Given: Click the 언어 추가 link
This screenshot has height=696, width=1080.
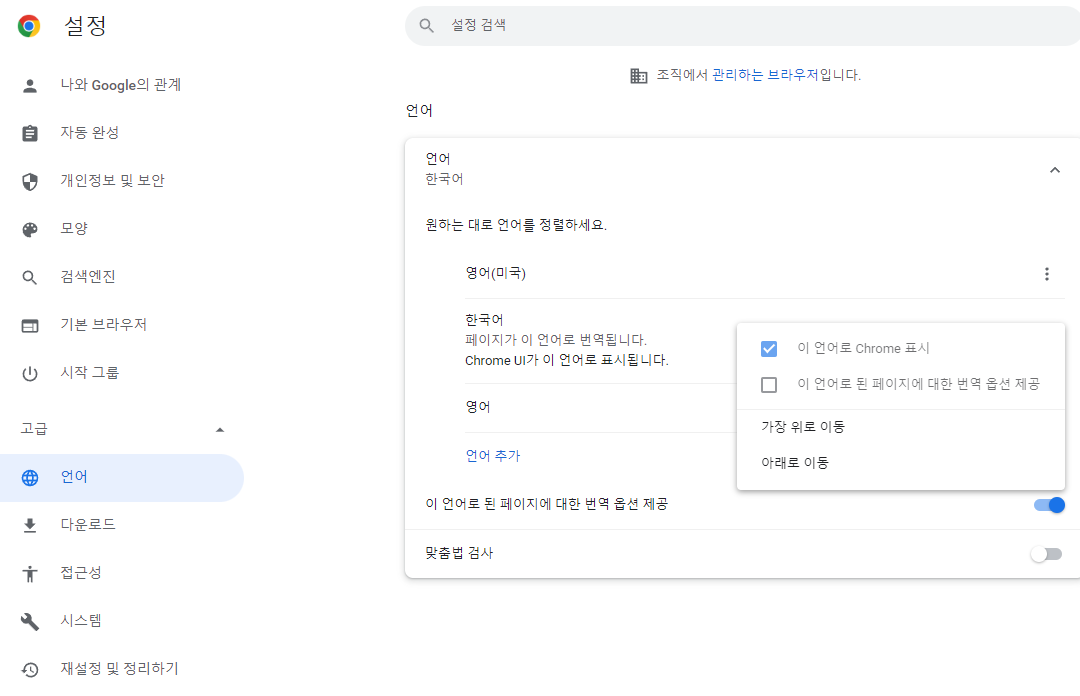Looking at the screenshot, I should [x=492, y=456].
